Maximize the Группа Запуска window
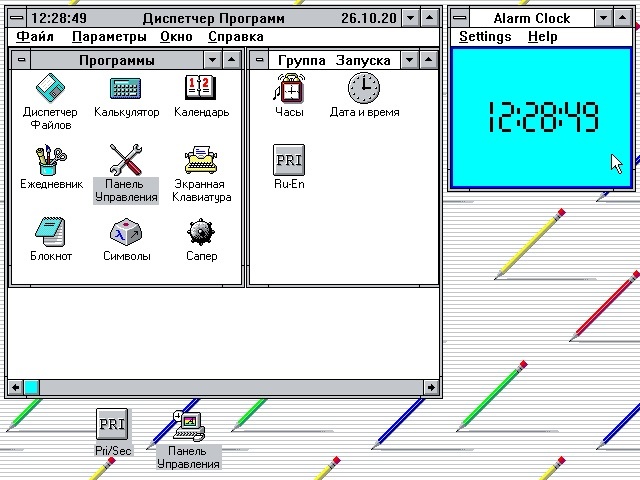This screenshot has height=480, width=640. click(428, 60)
